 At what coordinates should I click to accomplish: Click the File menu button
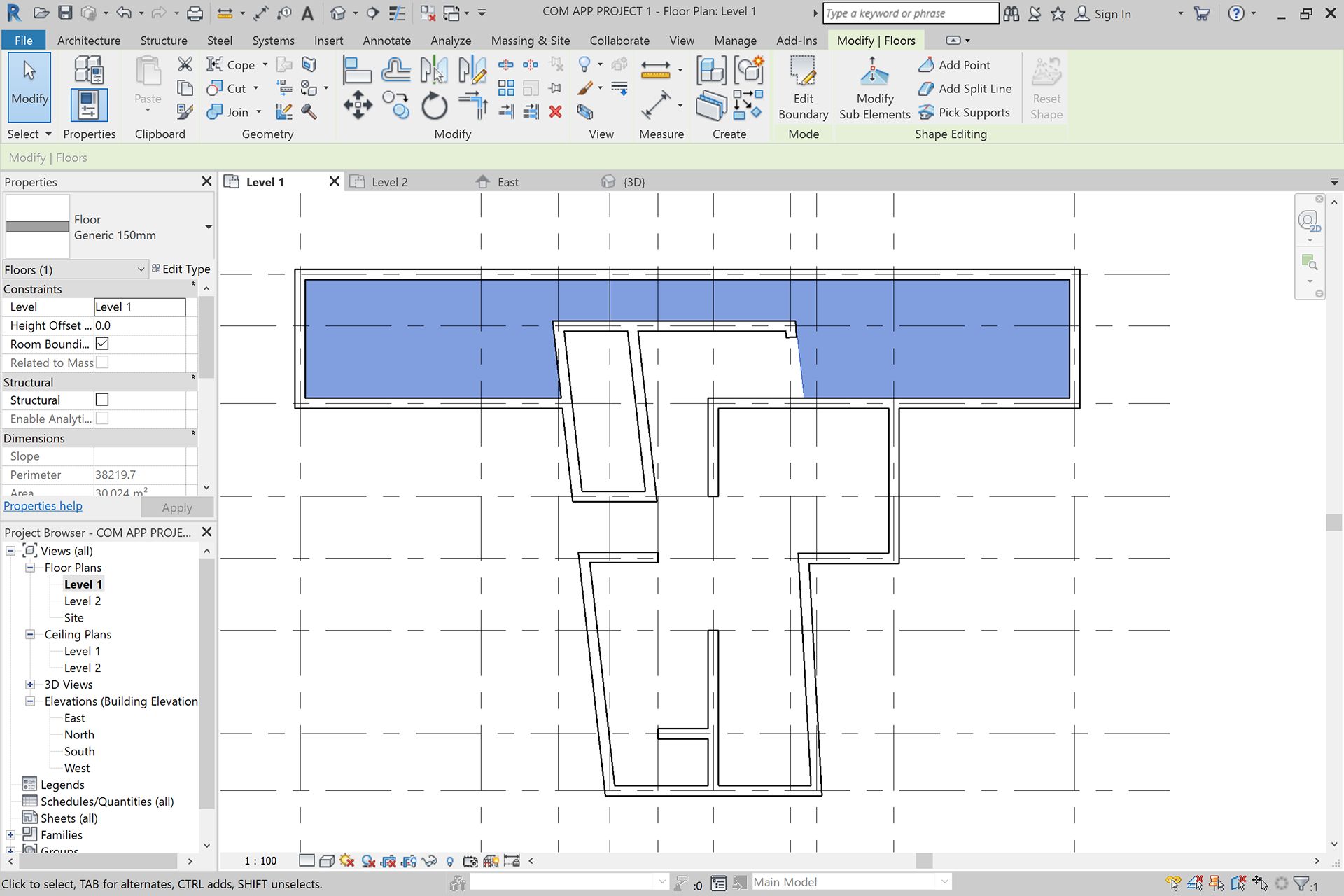point(24,41)
